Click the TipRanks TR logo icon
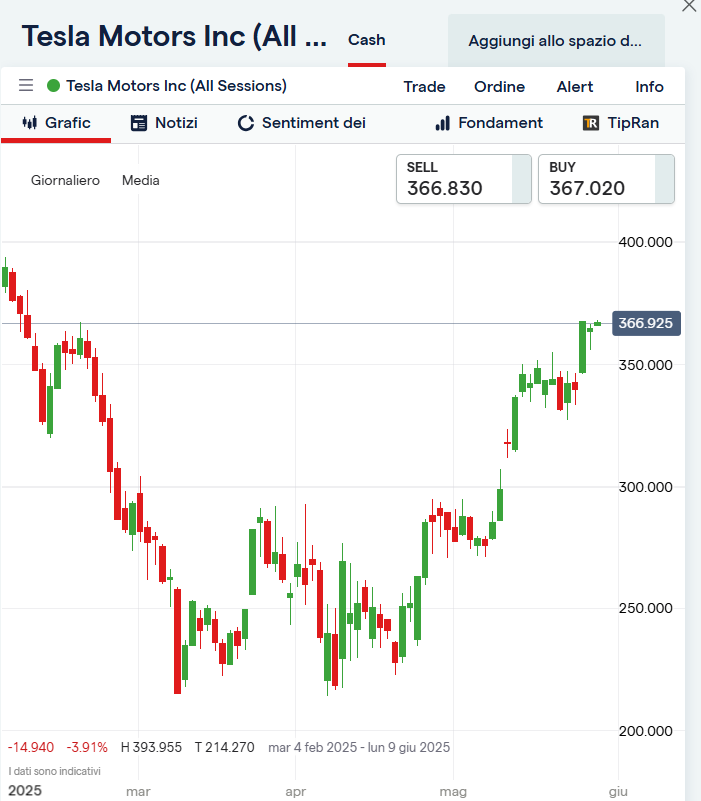 coord(591,123)
